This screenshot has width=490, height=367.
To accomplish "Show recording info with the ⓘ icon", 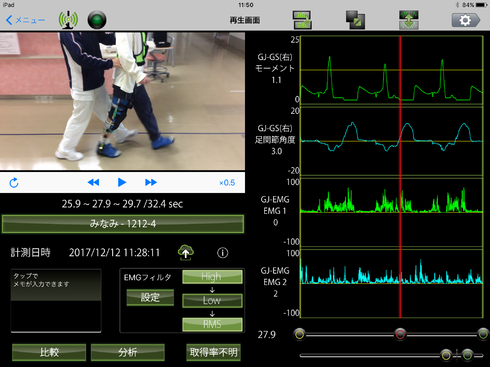I will coord(223,253).
